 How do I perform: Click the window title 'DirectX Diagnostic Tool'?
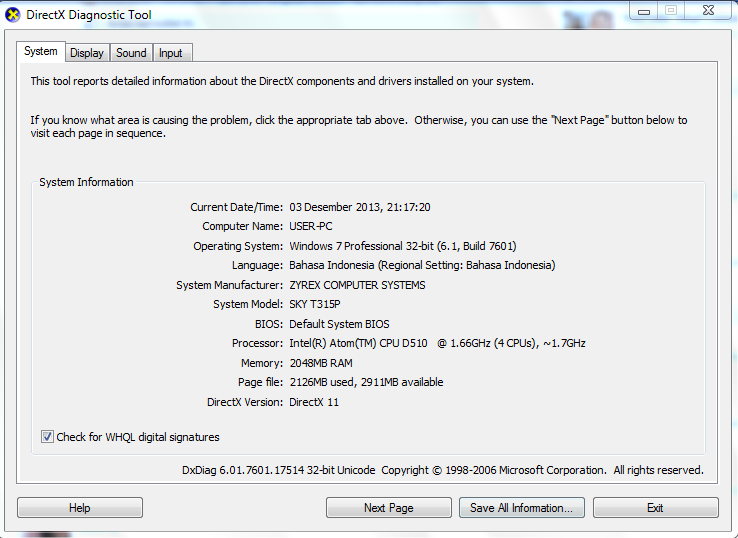coord(89,15)
